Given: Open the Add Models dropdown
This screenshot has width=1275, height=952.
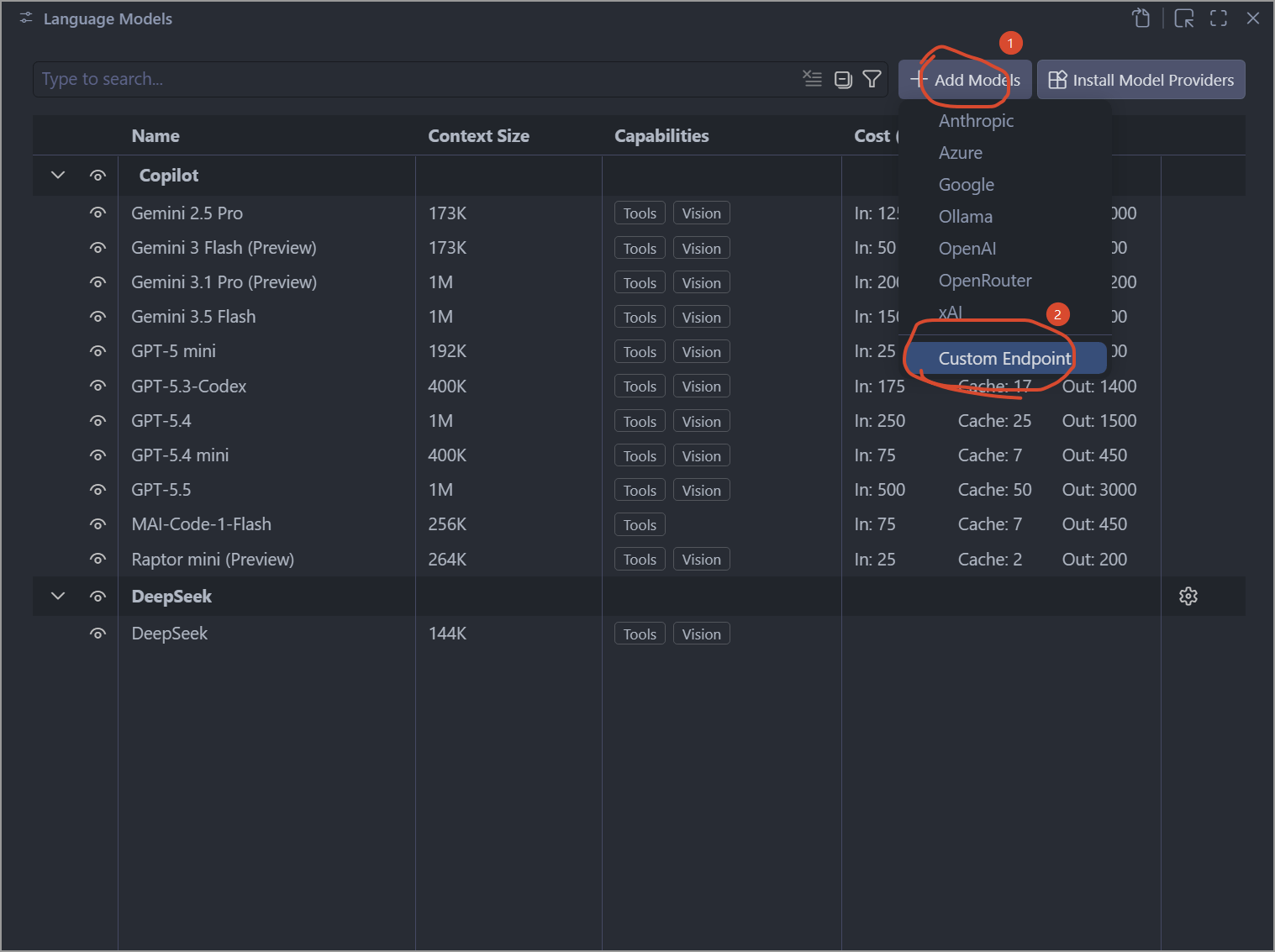Looking at the screenshot, I should [x=965, y=80].
